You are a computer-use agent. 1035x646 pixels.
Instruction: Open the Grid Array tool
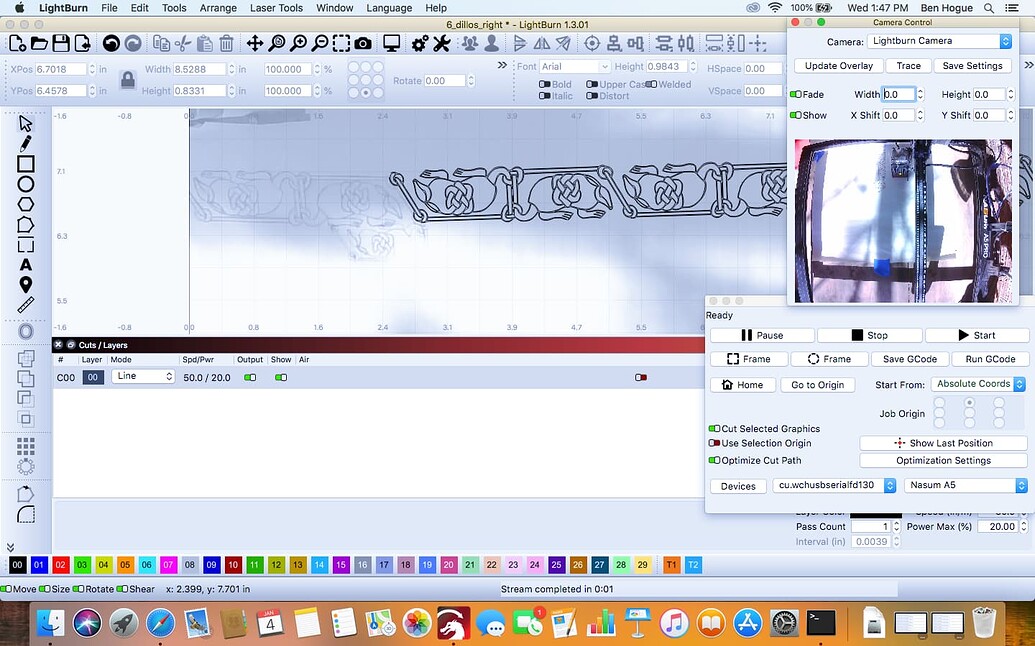tap(26, 446)
